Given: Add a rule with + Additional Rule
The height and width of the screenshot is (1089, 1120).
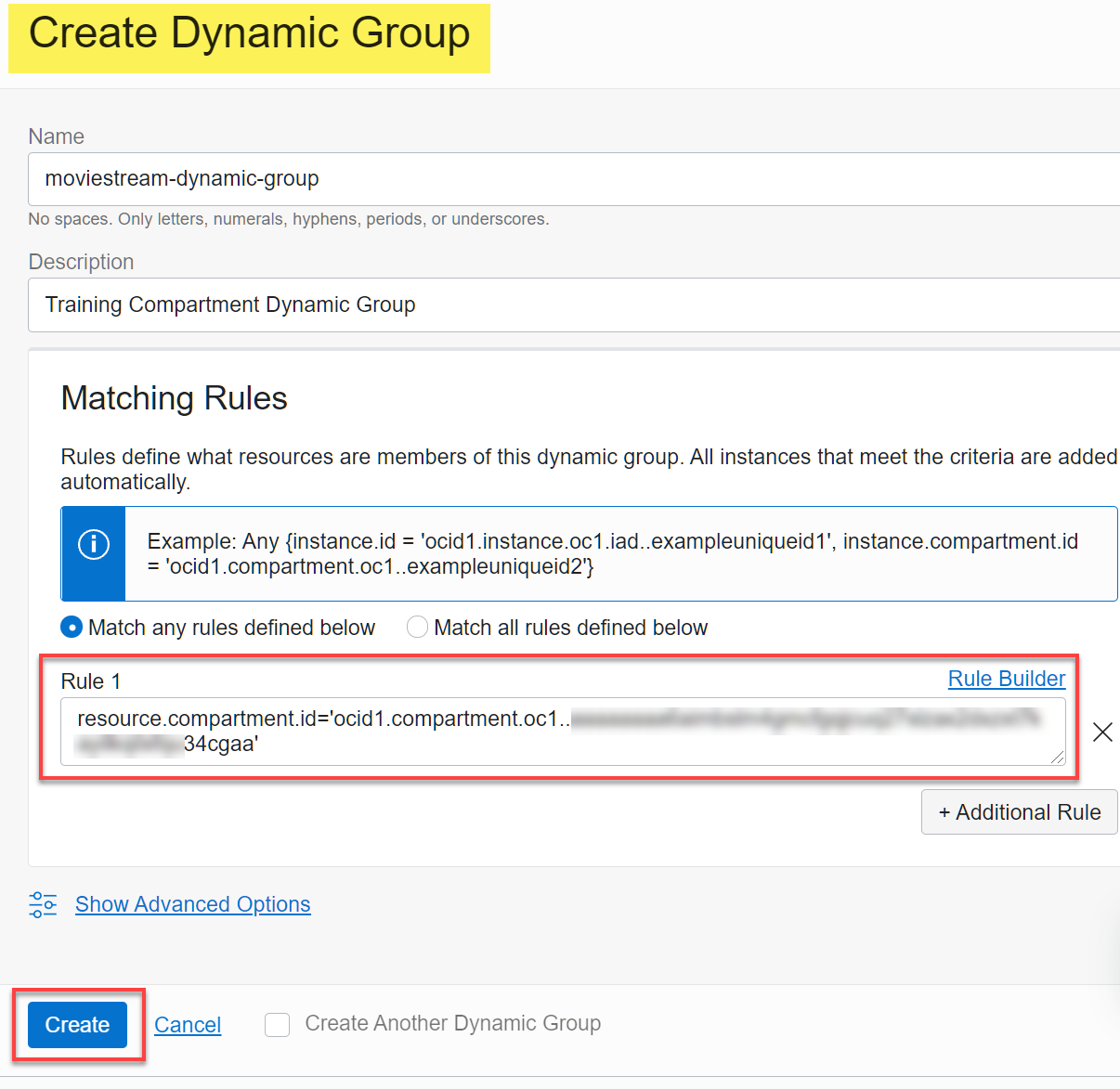Looking at the screenshot, I should 1019,812.
